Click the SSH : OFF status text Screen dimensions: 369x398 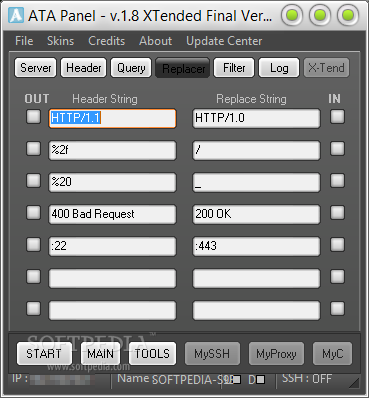(307, 379)
